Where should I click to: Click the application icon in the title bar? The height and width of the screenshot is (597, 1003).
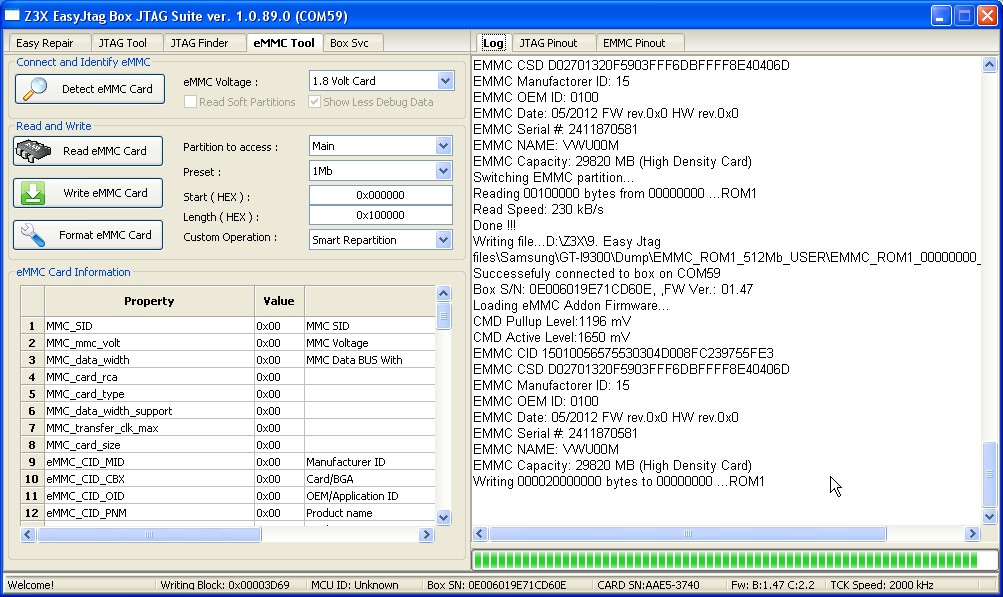tap(12, 15)
